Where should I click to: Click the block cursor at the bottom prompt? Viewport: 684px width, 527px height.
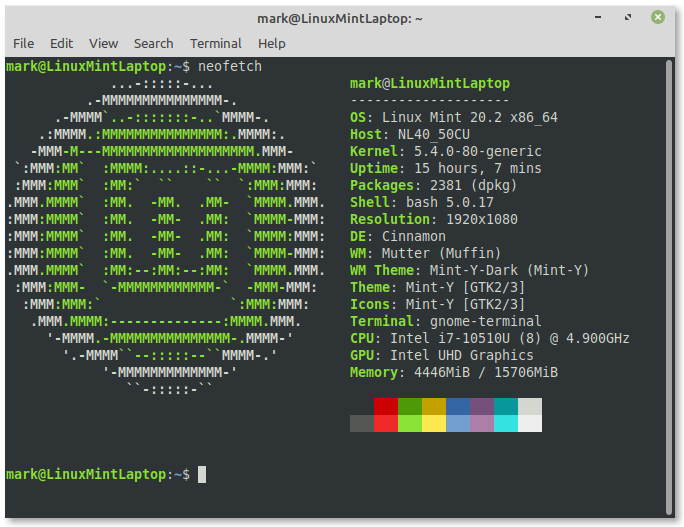point(202,475)
